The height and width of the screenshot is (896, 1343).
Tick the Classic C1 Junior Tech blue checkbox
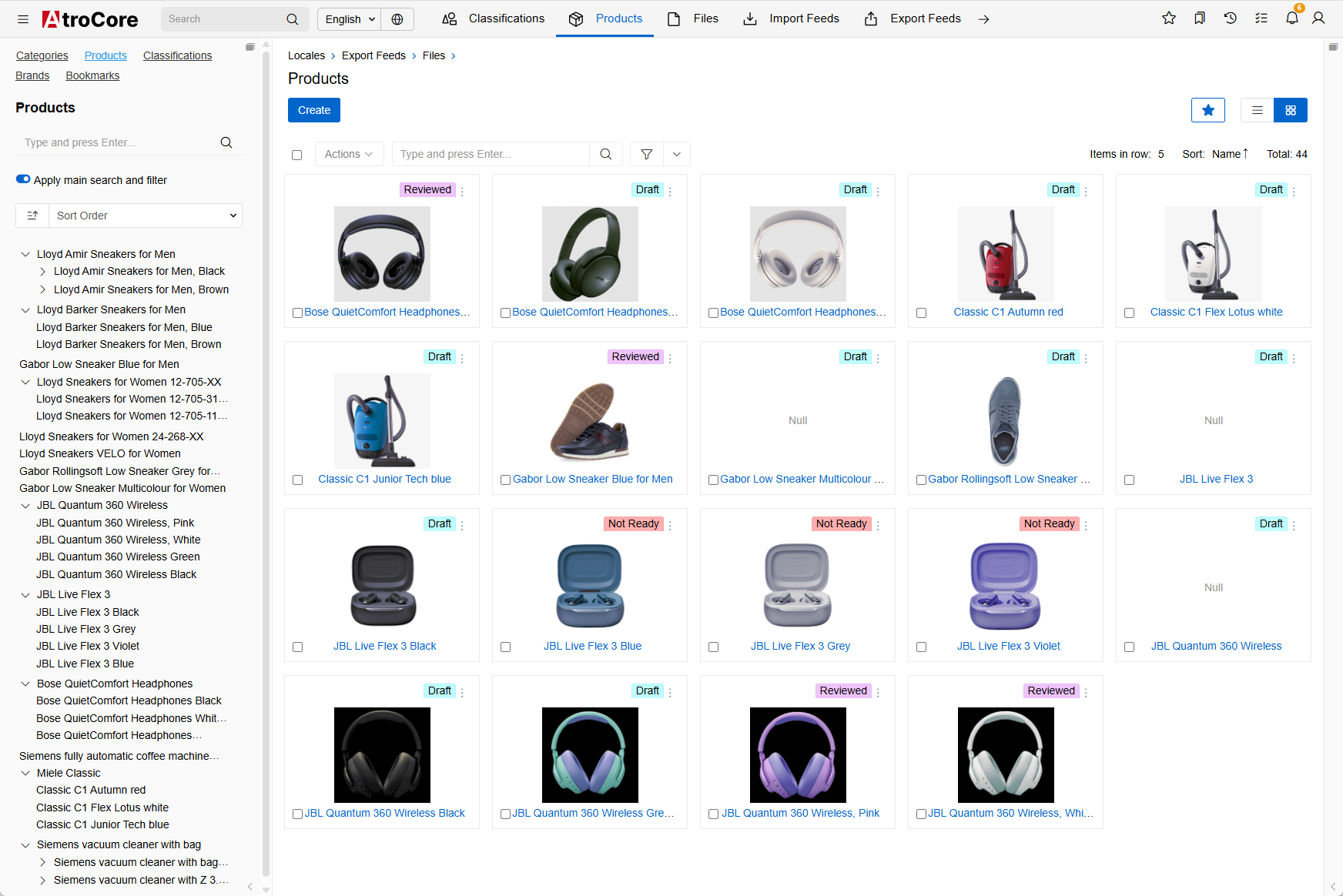tap(297, 480)
